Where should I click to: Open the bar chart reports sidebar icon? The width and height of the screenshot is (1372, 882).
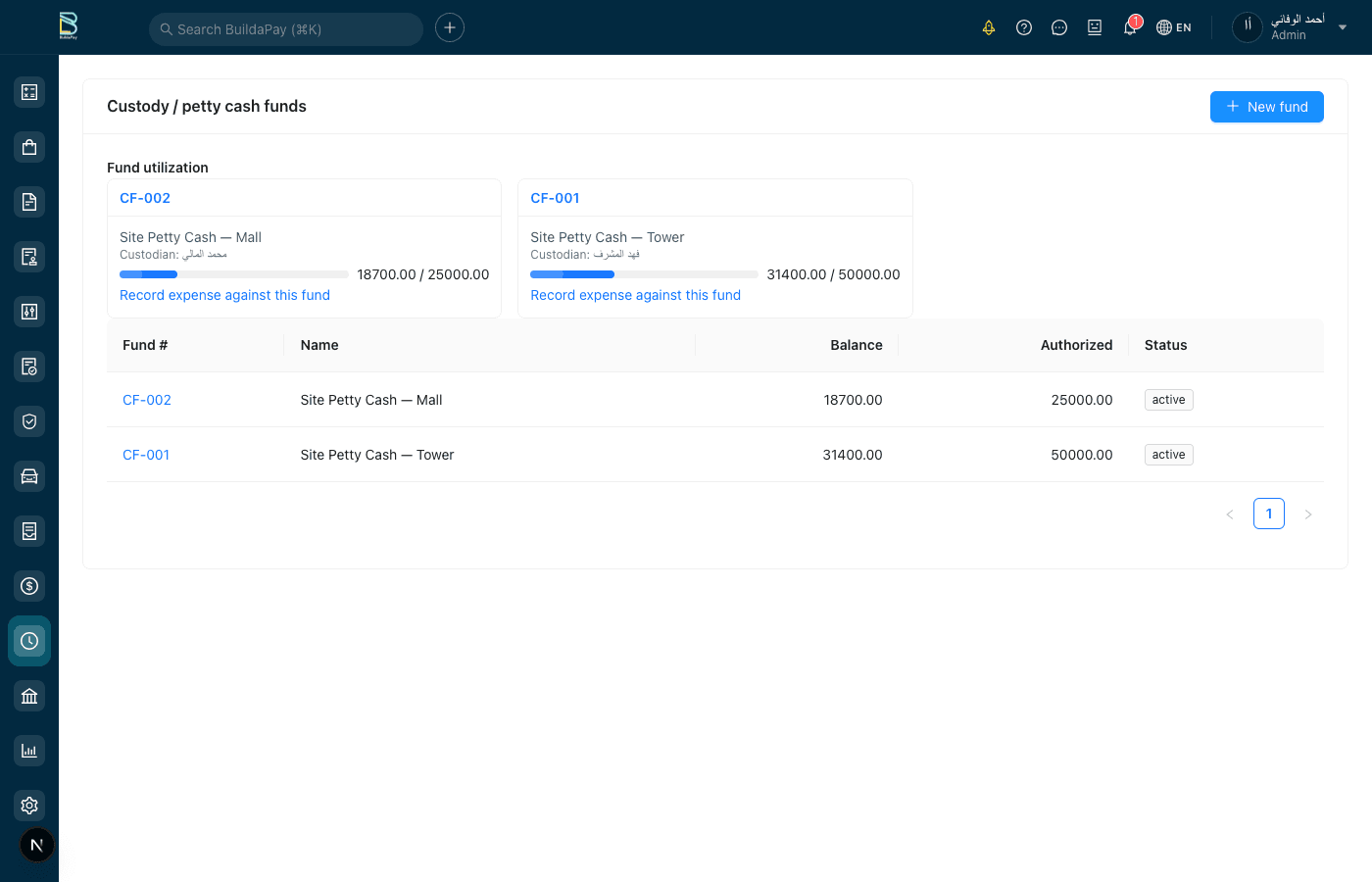[29, 751]
